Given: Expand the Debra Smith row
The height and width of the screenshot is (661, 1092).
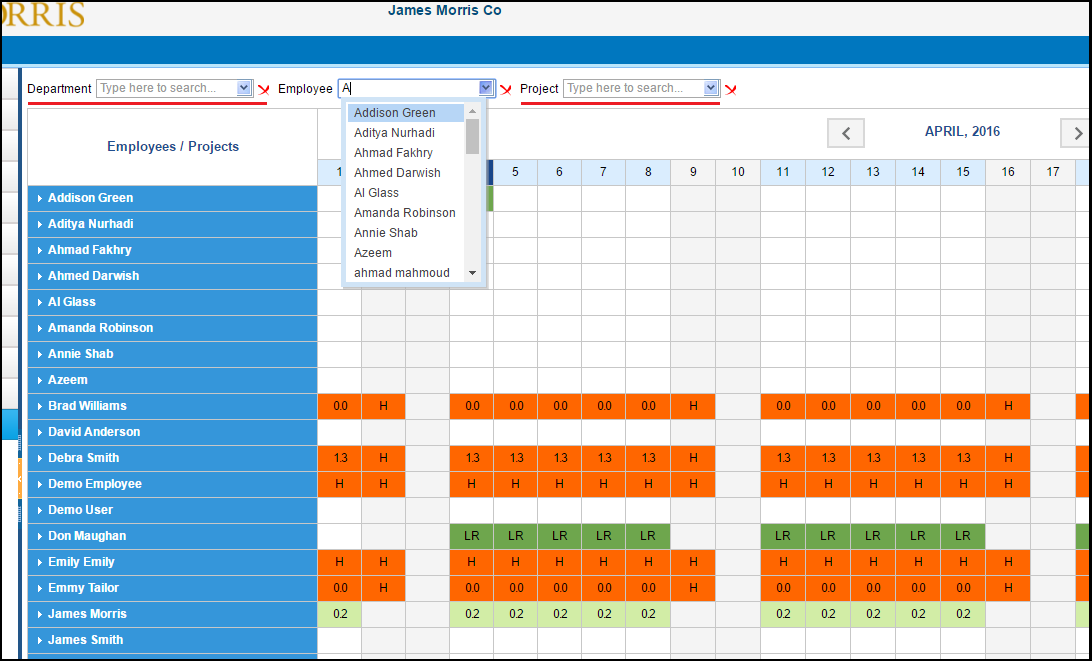Looking at the screenshot, I should pos(40,458).
